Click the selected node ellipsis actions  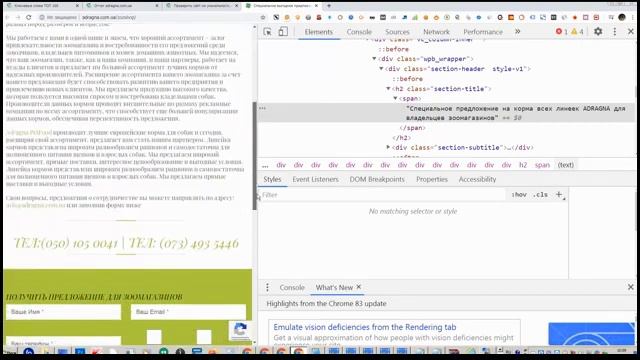click(262, 108)
